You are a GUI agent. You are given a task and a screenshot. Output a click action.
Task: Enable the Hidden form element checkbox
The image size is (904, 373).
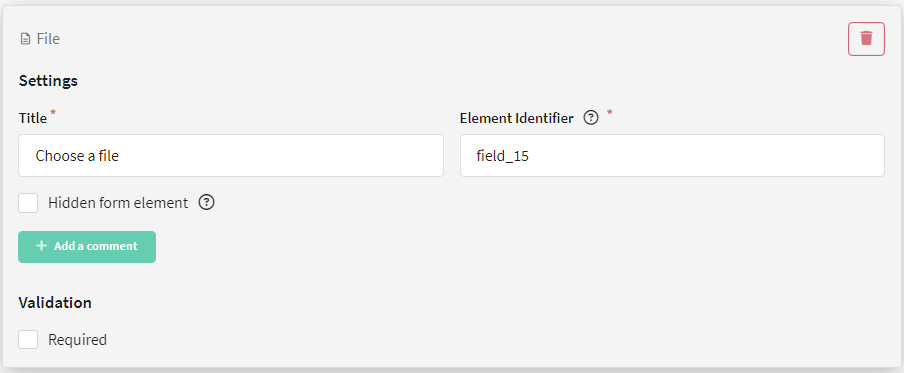click(x=28, y=203)
